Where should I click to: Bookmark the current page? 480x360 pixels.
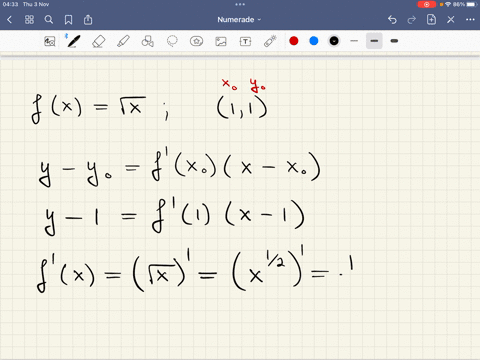[x=68, y=20]
